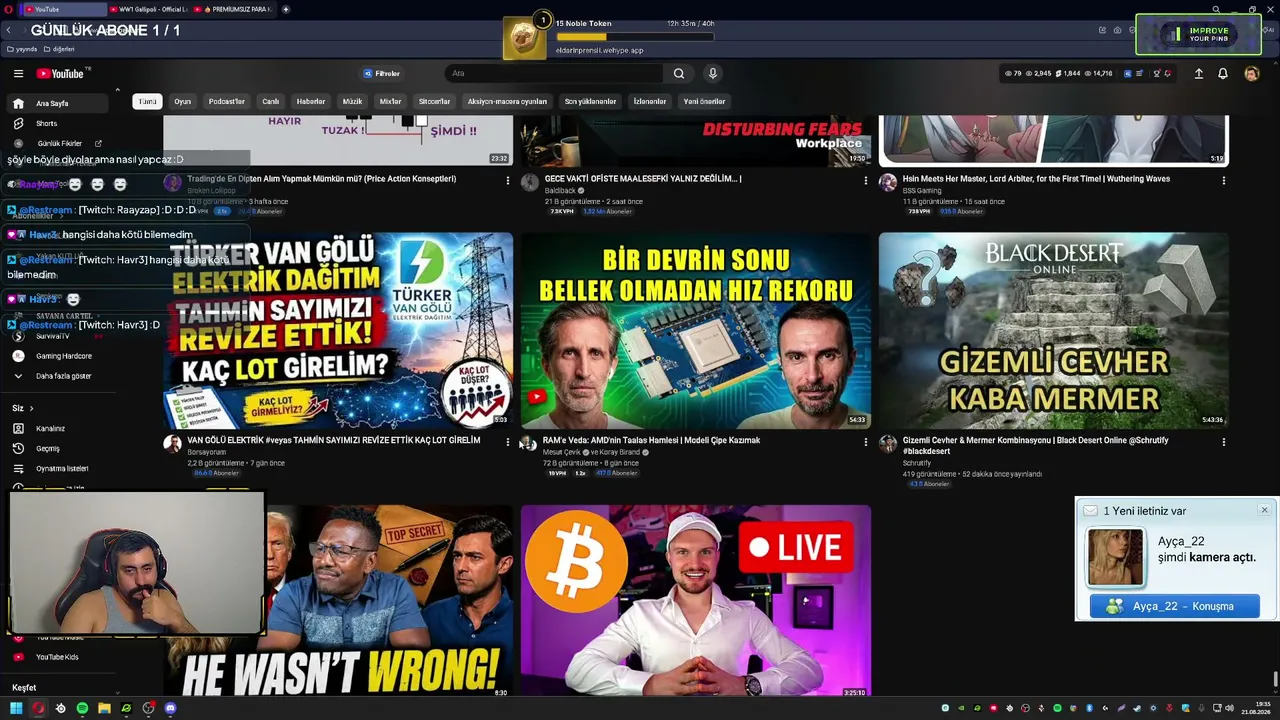The height and width of the screenshot is (720, 1280).
Task: Open the 'DISTURBING FEARS Workplace' thumbnail
Action: coord(696,140)
